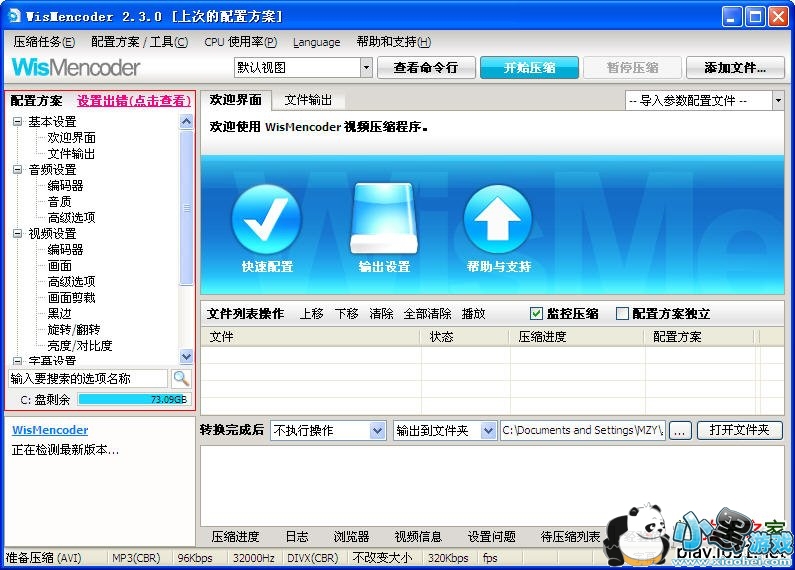Open the 压缩任务(E) menu
795x570 pixels.
point(44,42)
